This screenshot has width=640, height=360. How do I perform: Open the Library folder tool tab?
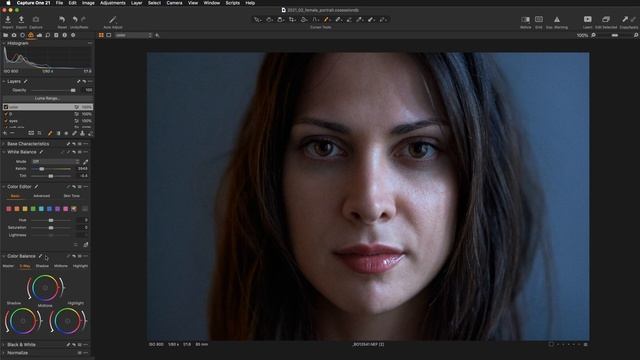(x=5, y=36)
